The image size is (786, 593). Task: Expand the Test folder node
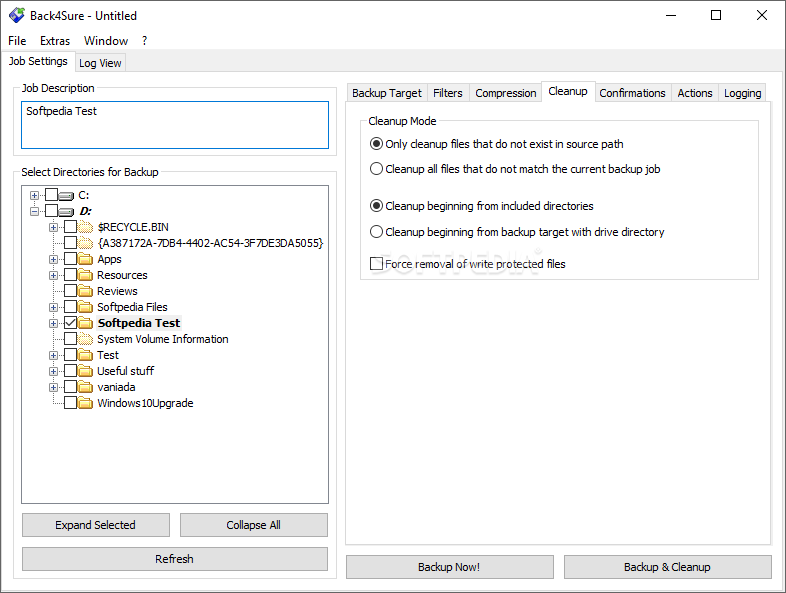click(53, 356)
